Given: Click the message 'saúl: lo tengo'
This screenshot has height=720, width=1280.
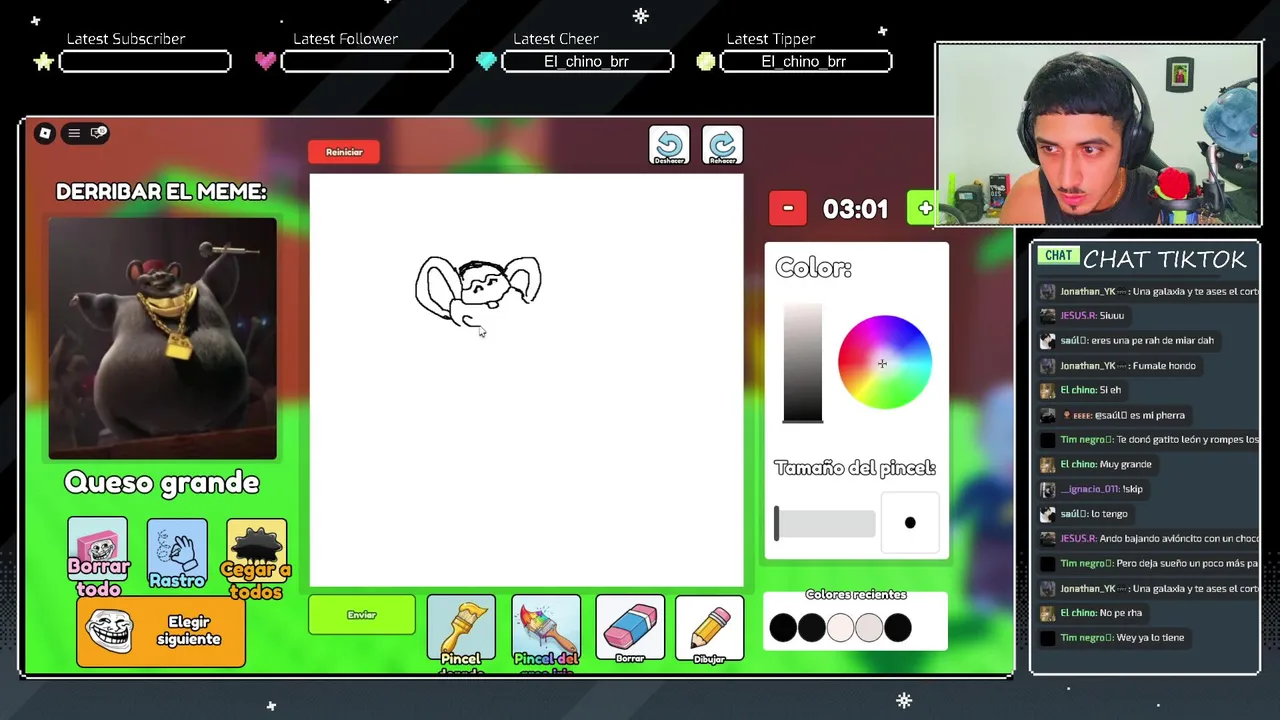Looking at the screenshot, I should 1094,514.
